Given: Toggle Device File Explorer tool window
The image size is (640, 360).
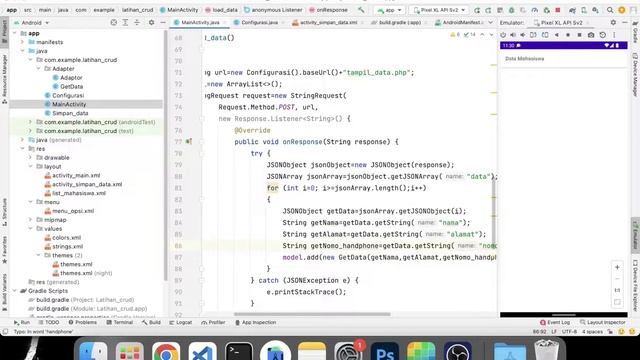Looking at the screenshot, I should click(635, 286).
